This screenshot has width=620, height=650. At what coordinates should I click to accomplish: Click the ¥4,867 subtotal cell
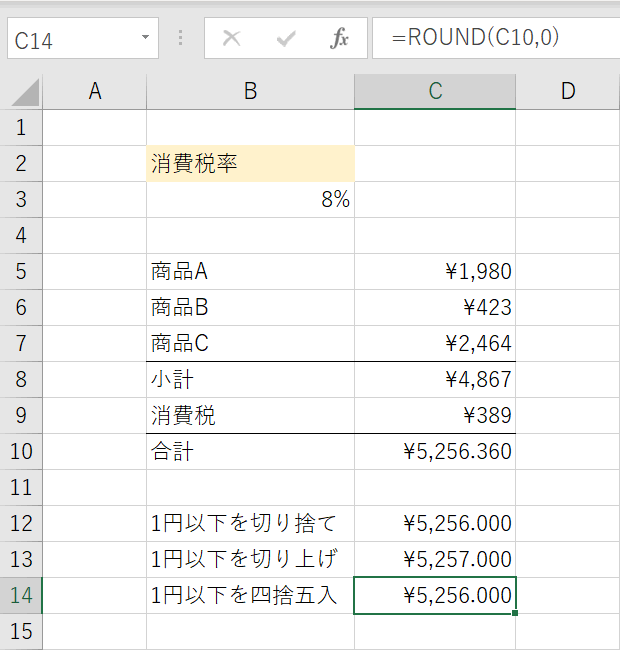[435, 380]
